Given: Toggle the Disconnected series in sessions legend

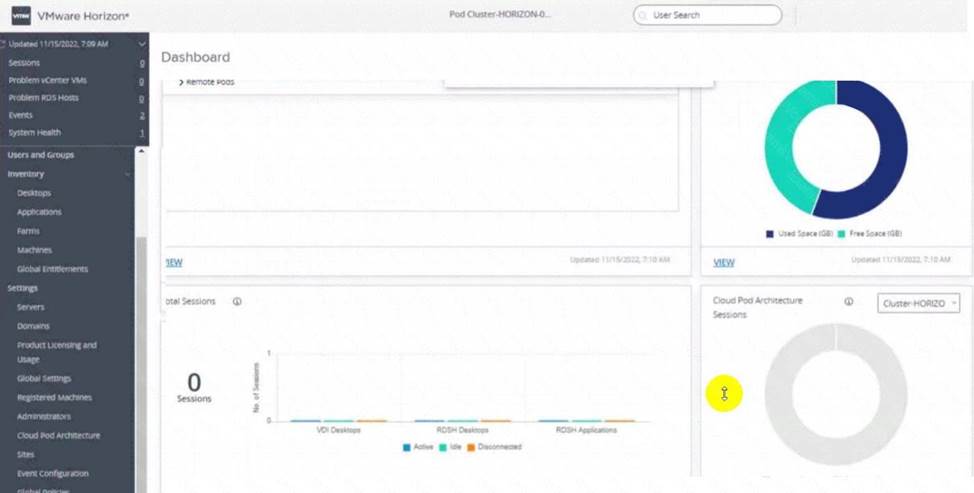Looking at the screenshot, I should coord(471,447).
